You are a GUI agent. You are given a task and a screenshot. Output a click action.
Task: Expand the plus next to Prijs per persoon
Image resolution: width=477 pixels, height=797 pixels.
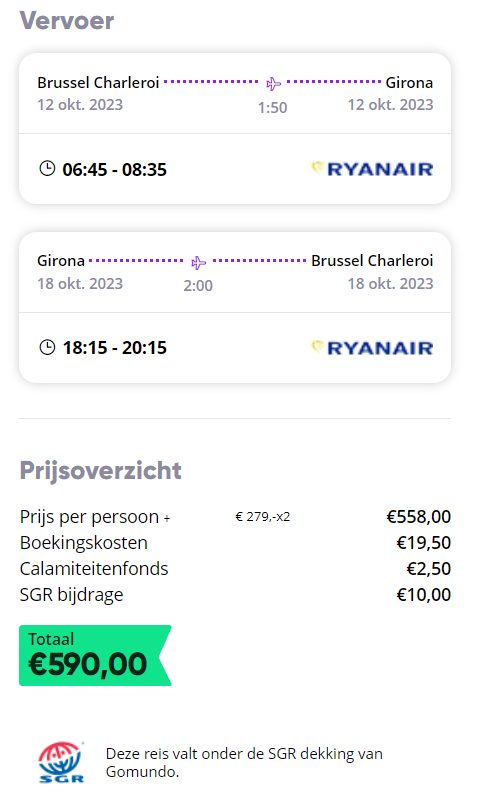tap(167, 518)
